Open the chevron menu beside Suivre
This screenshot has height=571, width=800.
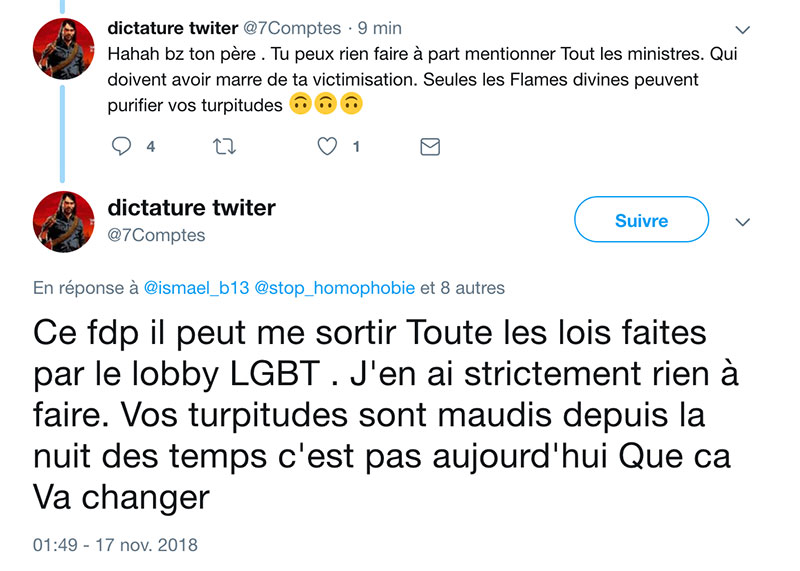pyautogui.click(x=742, y=222)
